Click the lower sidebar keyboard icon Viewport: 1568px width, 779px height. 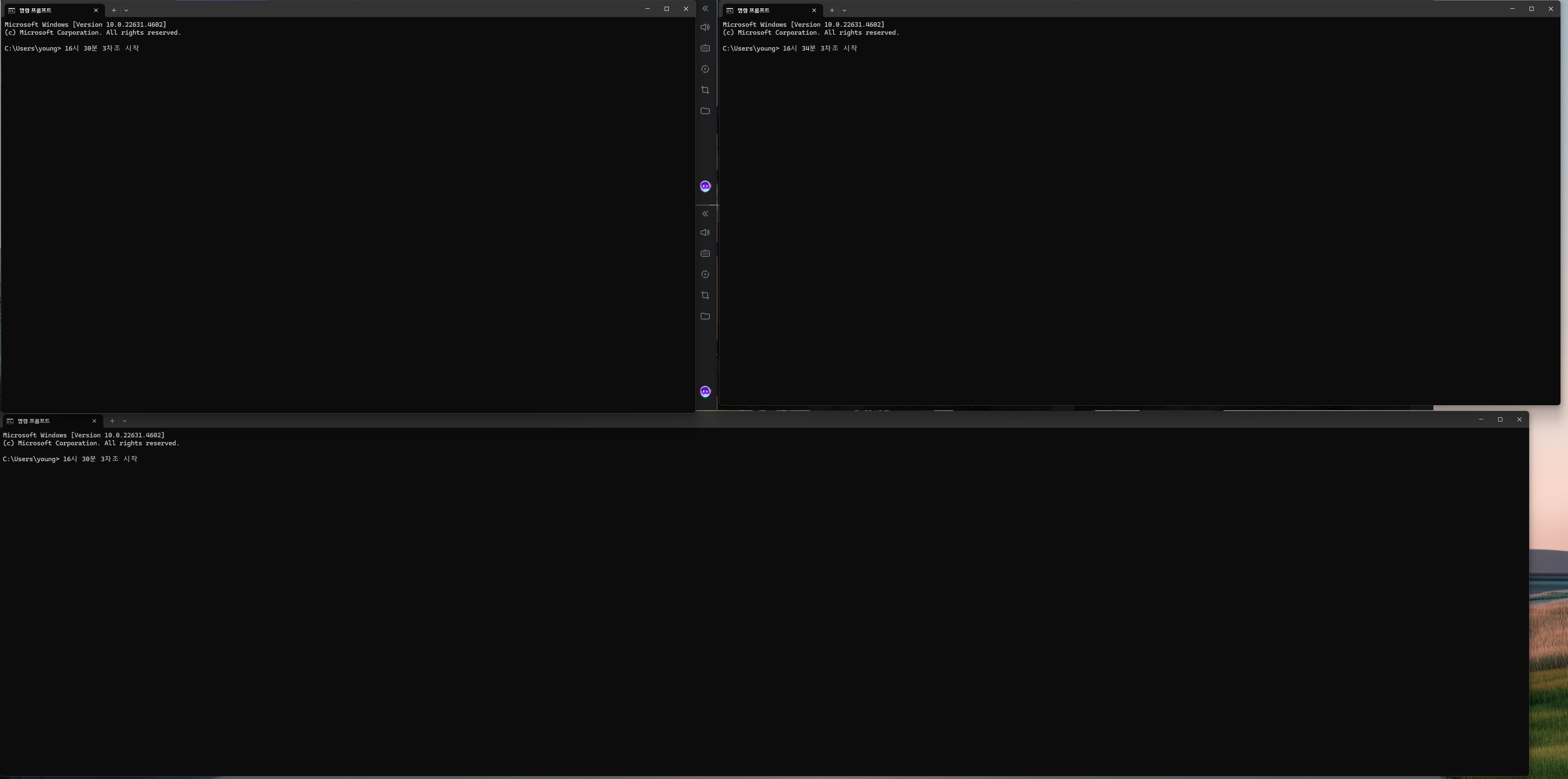705,253
